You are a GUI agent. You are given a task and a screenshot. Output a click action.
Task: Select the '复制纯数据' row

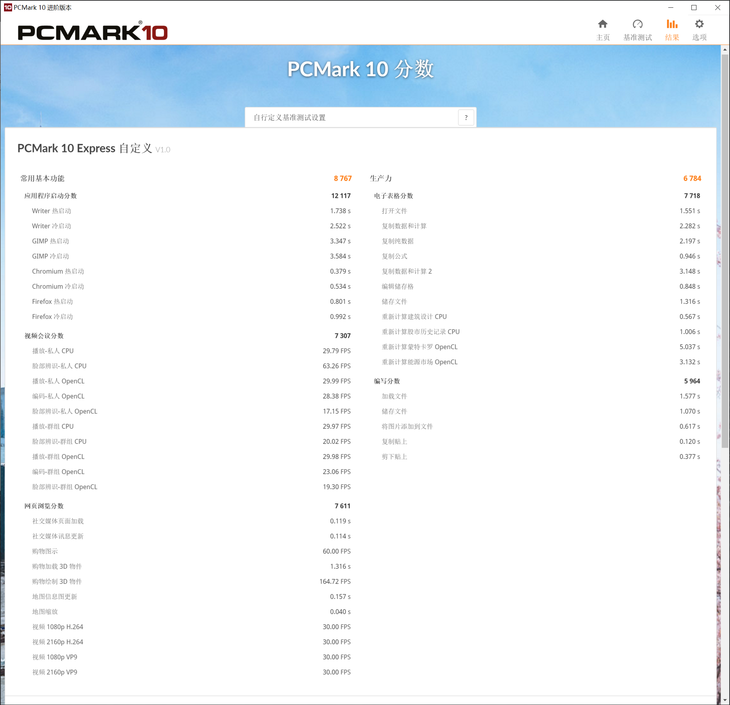coord(541,241)
